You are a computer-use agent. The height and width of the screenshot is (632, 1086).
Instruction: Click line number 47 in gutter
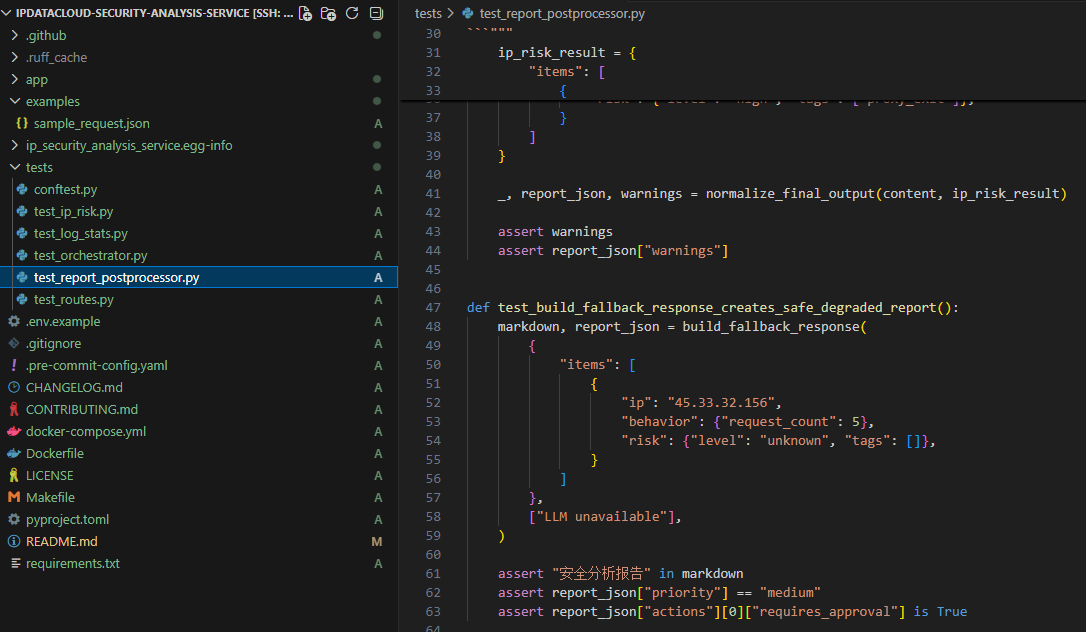coord(433,307)
